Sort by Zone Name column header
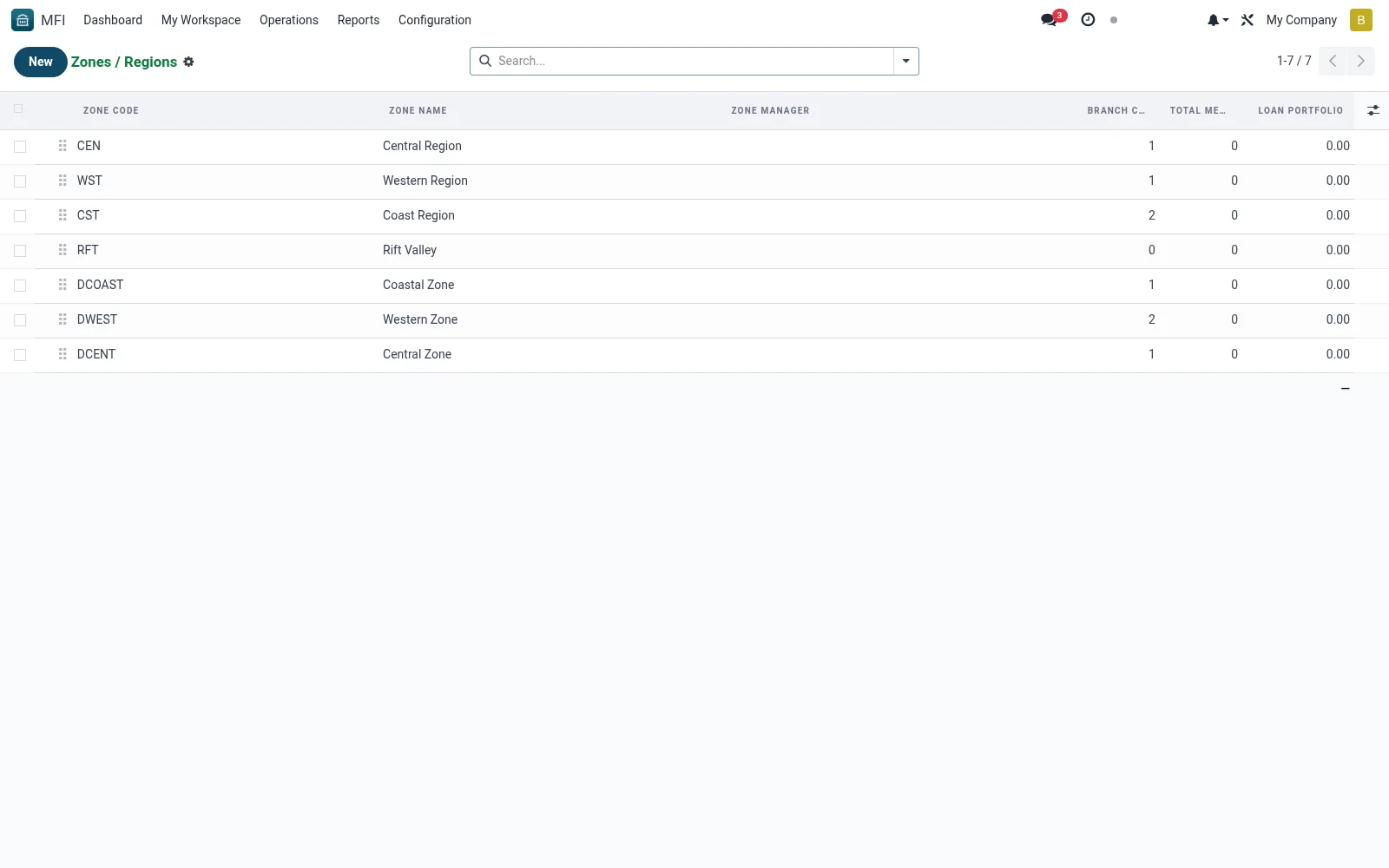 click(418, 110)
